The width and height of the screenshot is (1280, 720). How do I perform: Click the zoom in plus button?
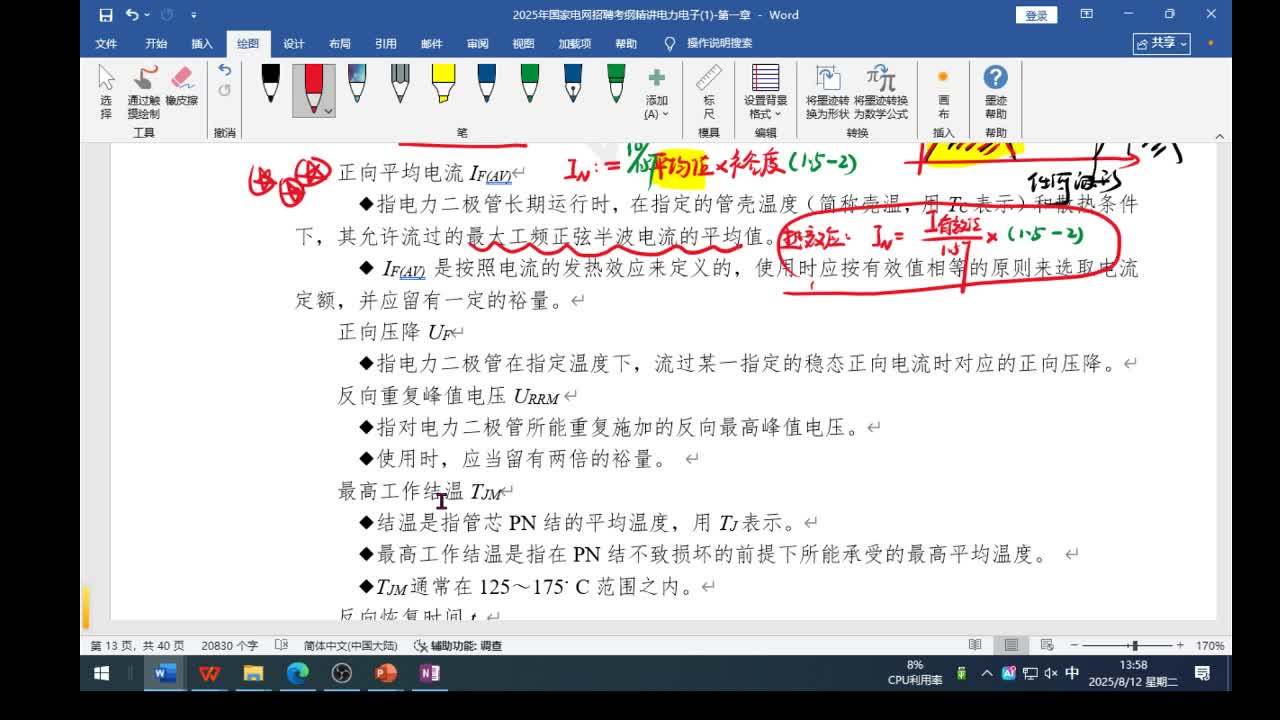(x=1180, y=645)
